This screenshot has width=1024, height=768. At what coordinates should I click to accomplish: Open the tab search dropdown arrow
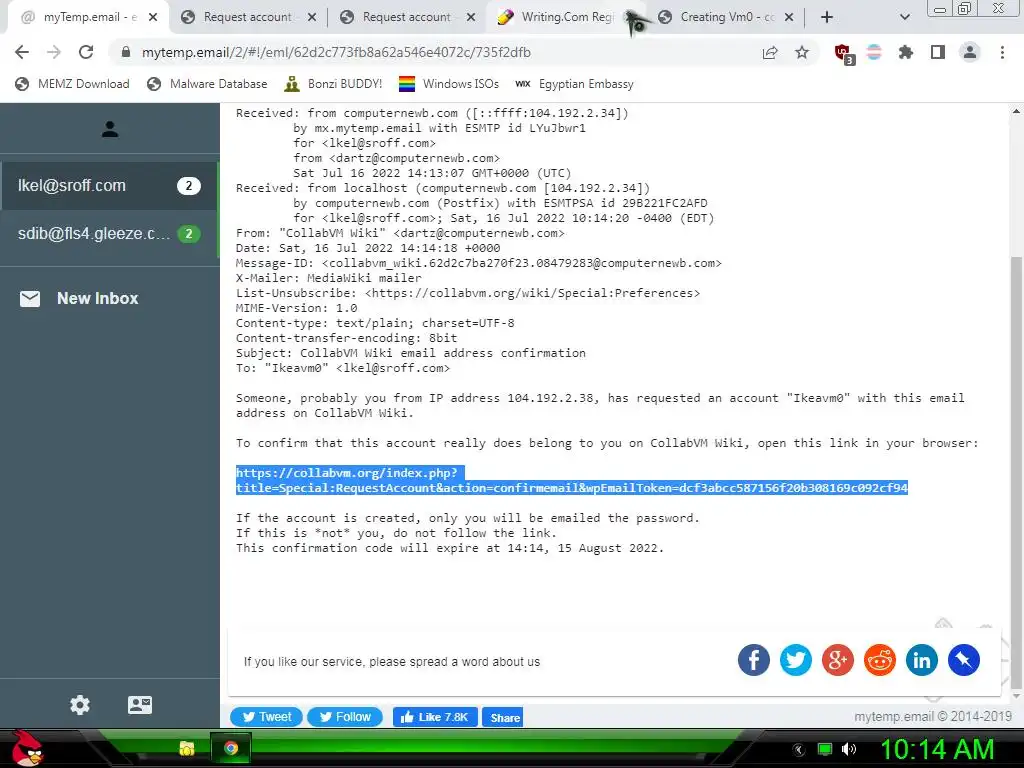(904, 18)
